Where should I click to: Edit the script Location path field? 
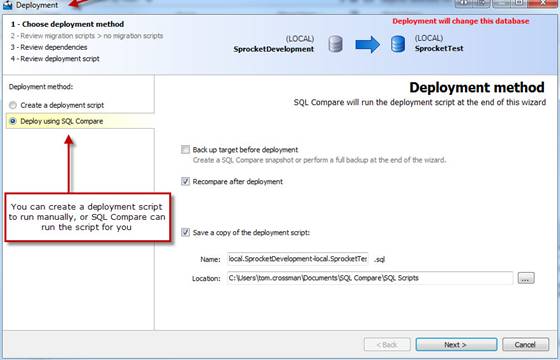[370, 278]
